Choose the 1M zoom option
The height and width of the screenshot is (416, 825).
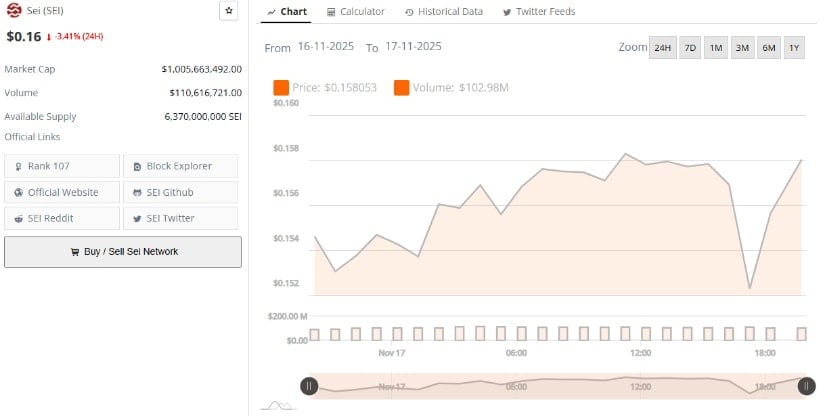716,48
